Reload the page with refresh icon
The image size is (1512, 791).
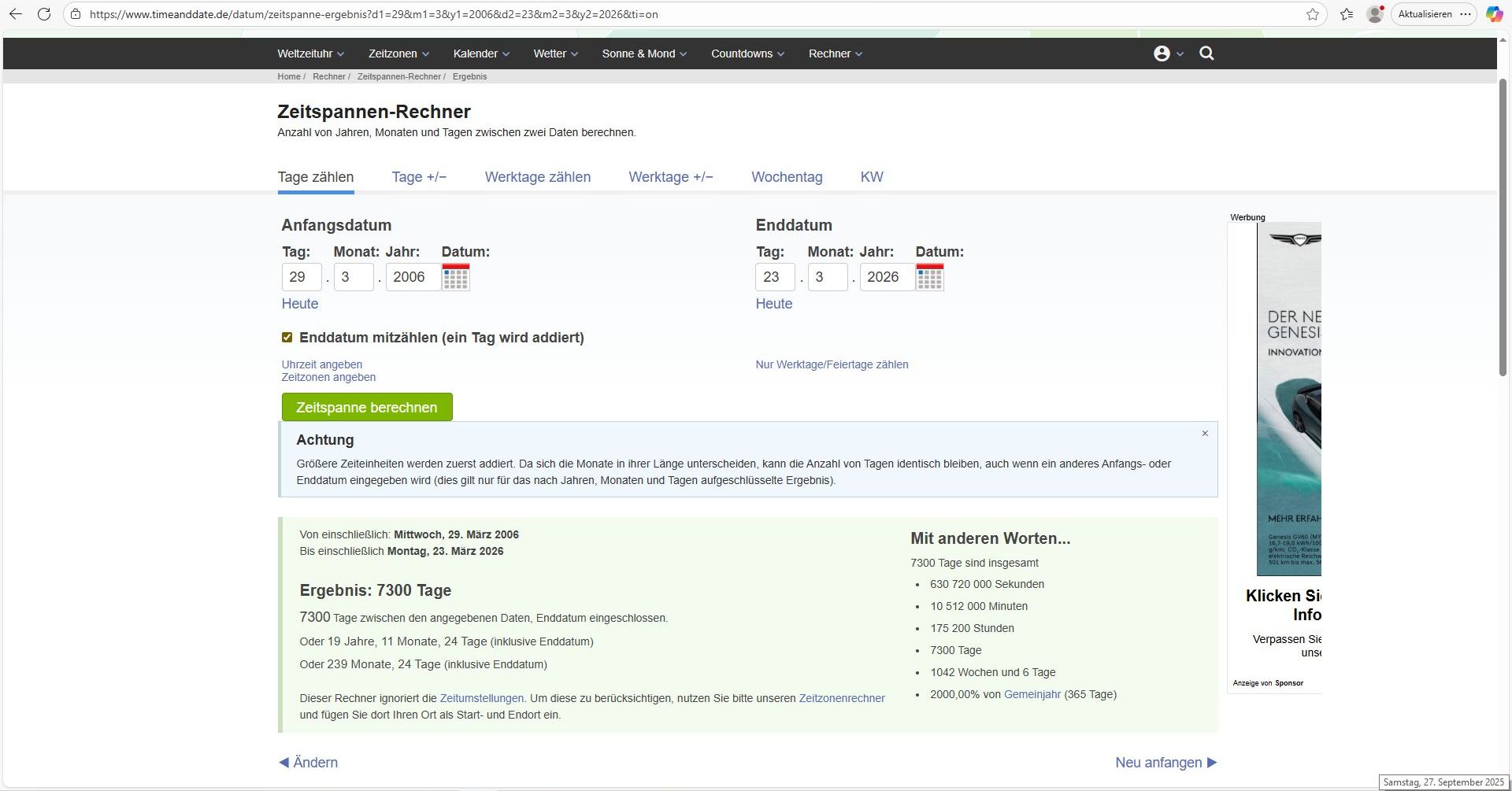(x=44, y=14)
